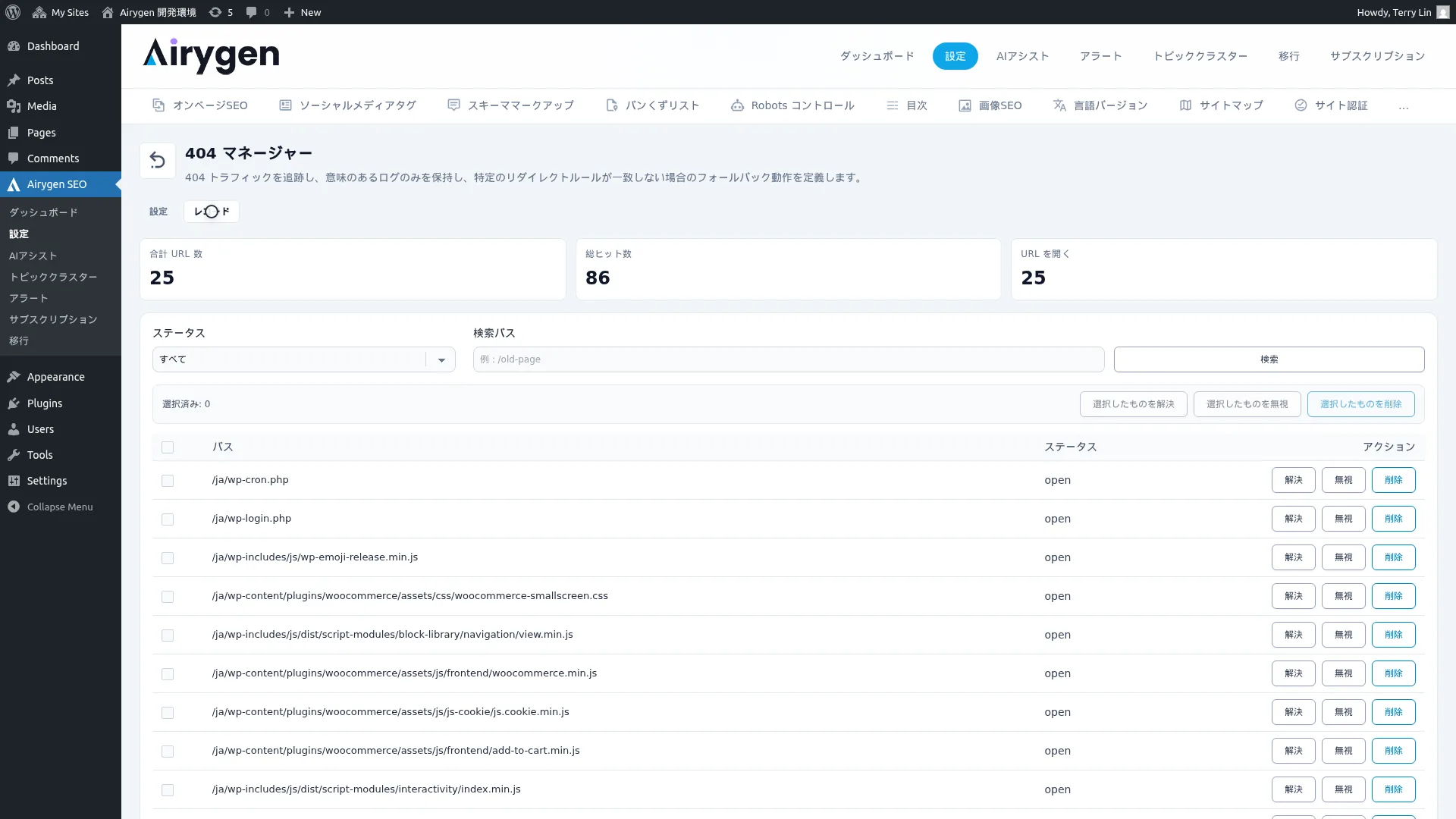Click the back arrow icon button
Image resolution: width=1456 pixels, height=819 pixels.
[x=158, y=161]
